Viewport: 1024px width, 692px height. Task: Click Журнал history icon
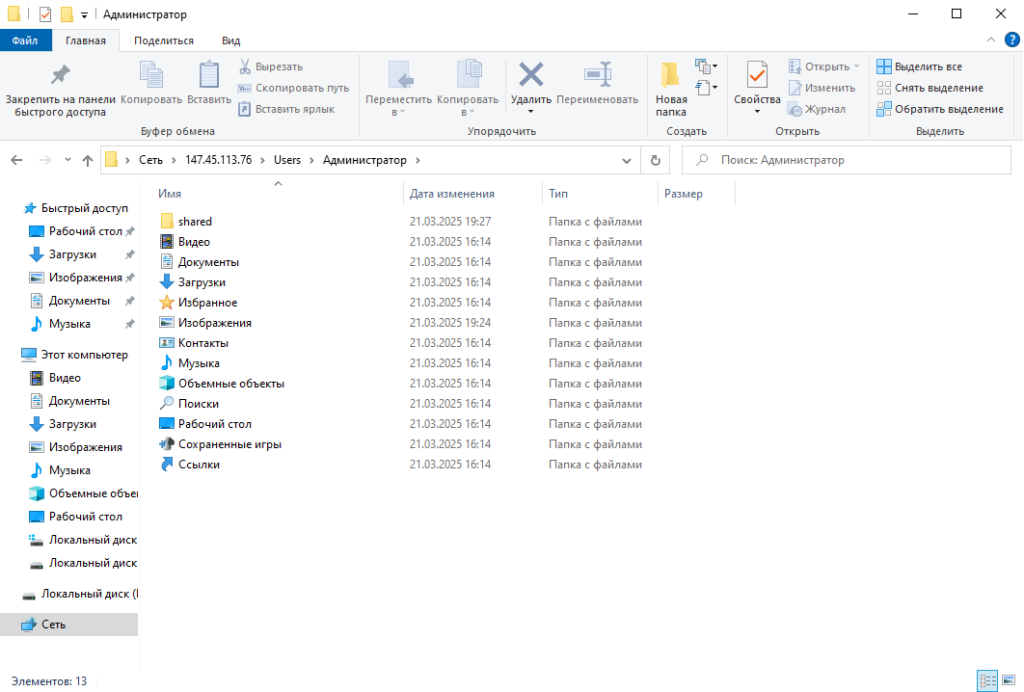[x=795, y=109]
